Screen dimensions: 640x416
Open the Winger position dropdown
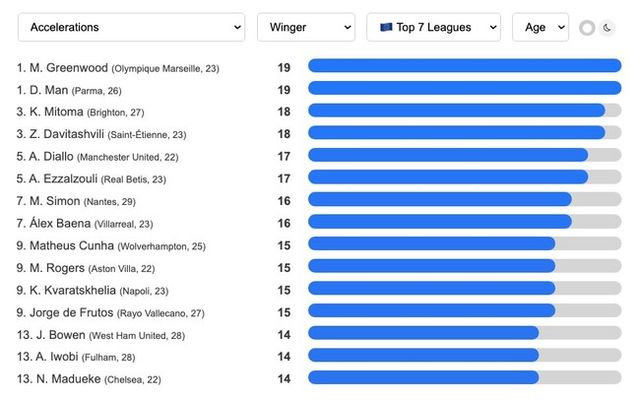306,27
